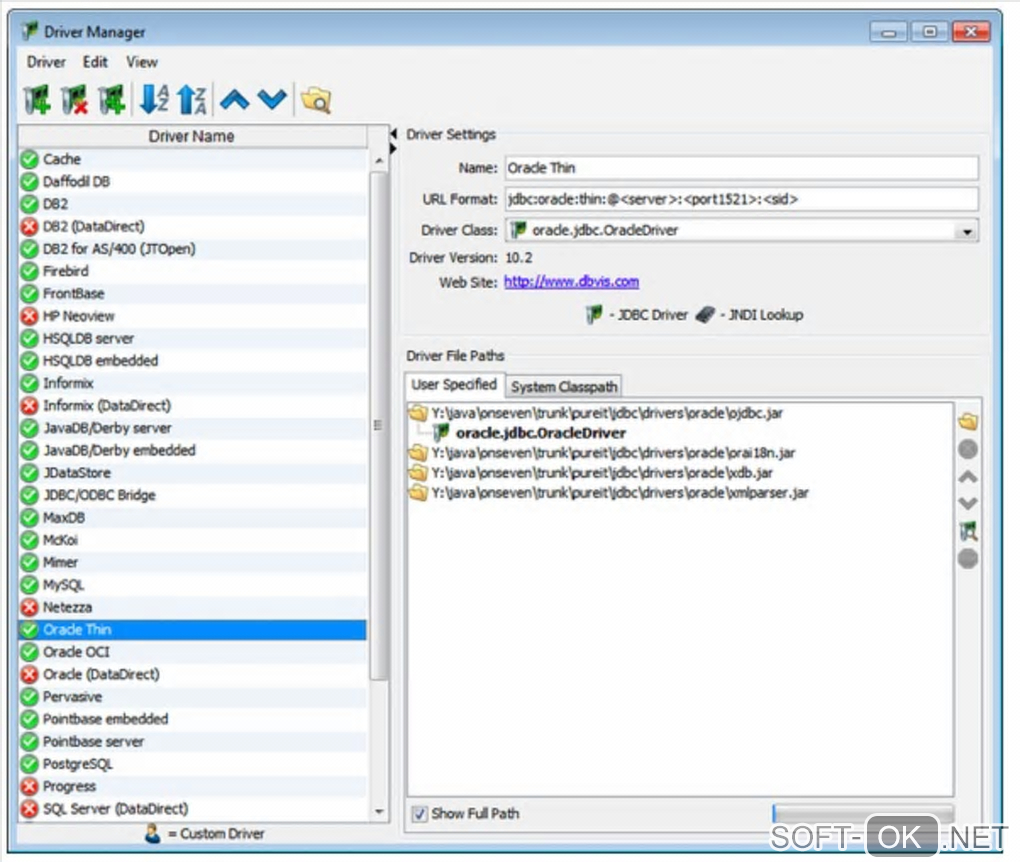The width and height of the screenshot is (1020, 862).
Task: Click the Driver Name column header
Action: tap(192, 136)
